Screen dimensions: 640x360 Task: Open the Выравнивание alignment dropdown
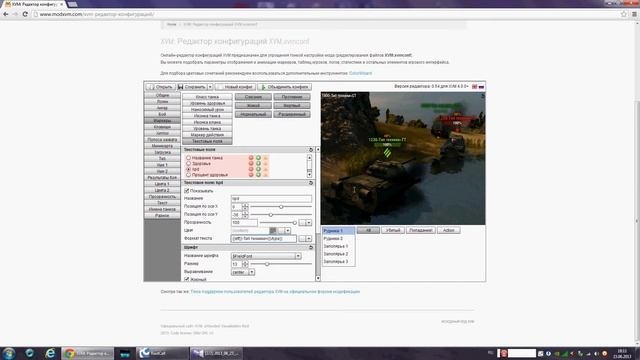point(251,272)
